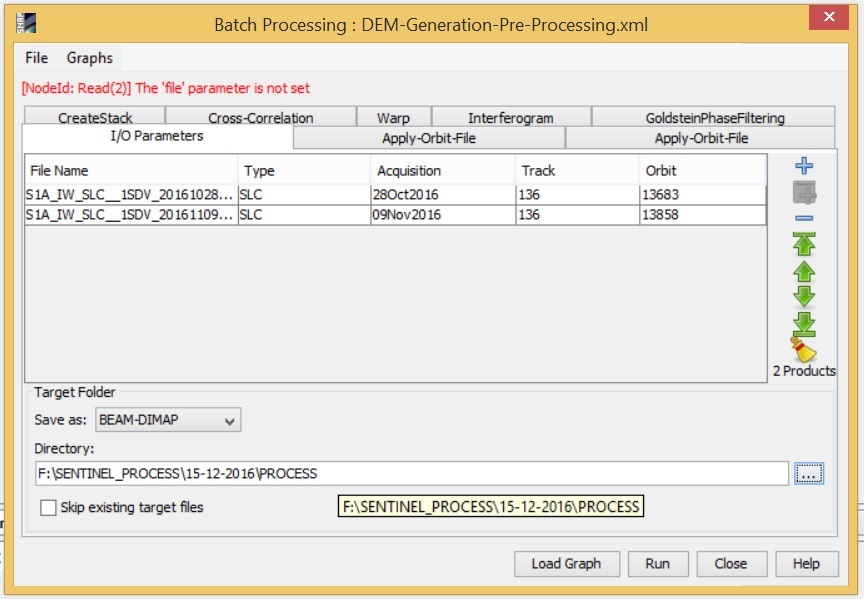
Task: Open the Cross-Correlation tab
Action: (260, 118)
